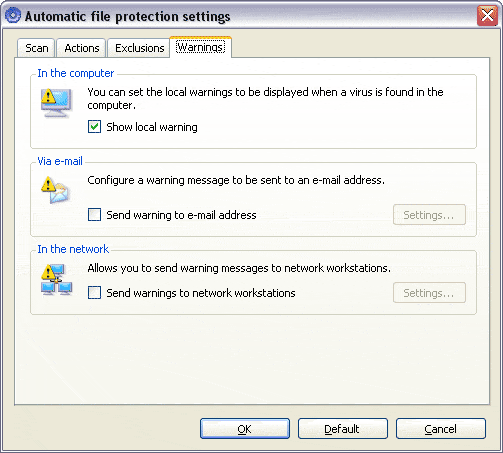Click the network workstations warning icon
The width and height of the screenshot is (503, 453).
coord(56,280)
